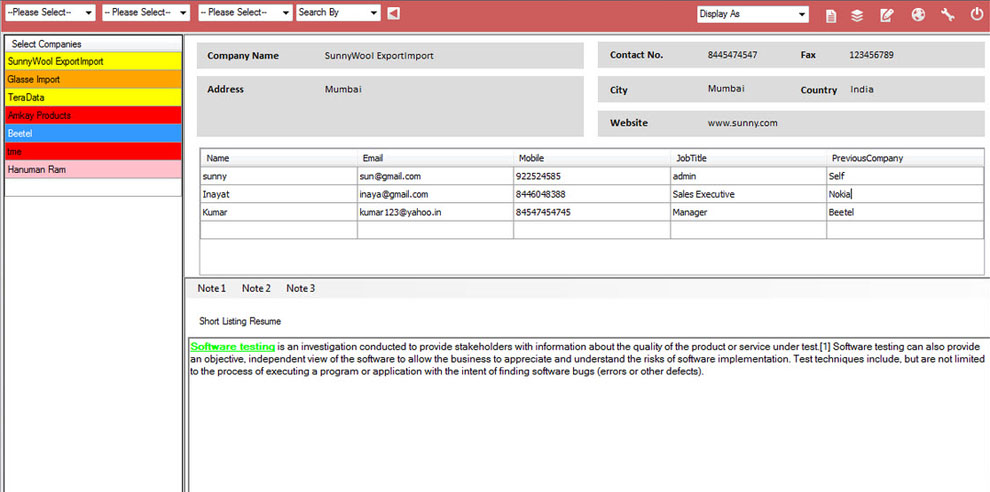Click the red back arrow icon
The height and width of the screenshot is (492, 990).
393,13
